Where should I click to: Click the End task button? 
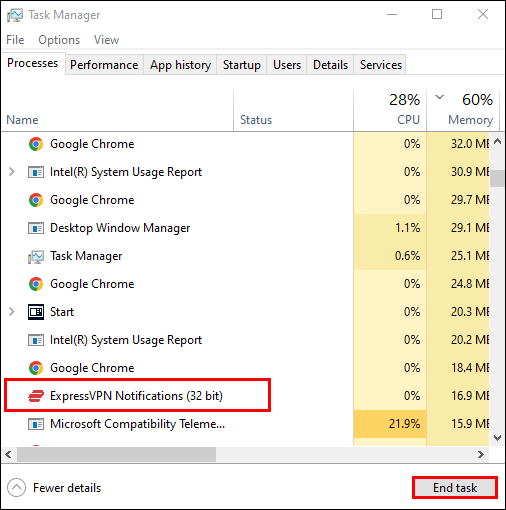(455, 488)
